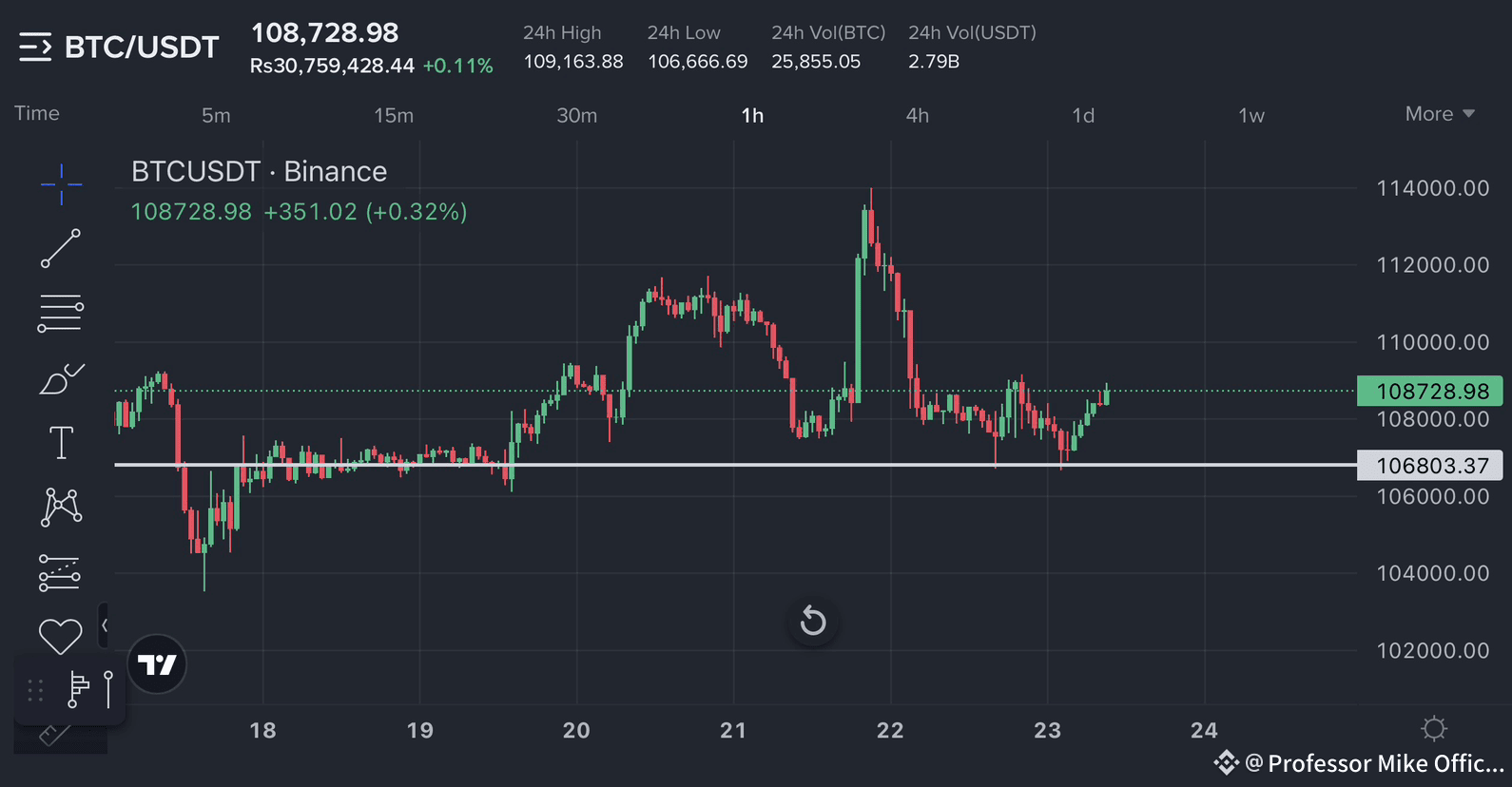
Task: Click the green 108728.98 current price label
Action: (1430, 391)
